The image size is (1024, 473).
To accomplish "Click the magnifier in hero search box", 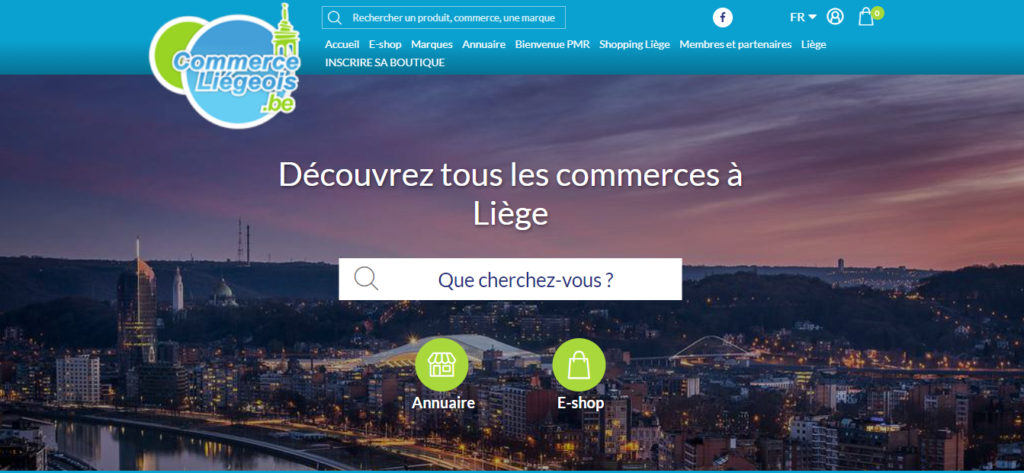I will [x=366, y=278].
